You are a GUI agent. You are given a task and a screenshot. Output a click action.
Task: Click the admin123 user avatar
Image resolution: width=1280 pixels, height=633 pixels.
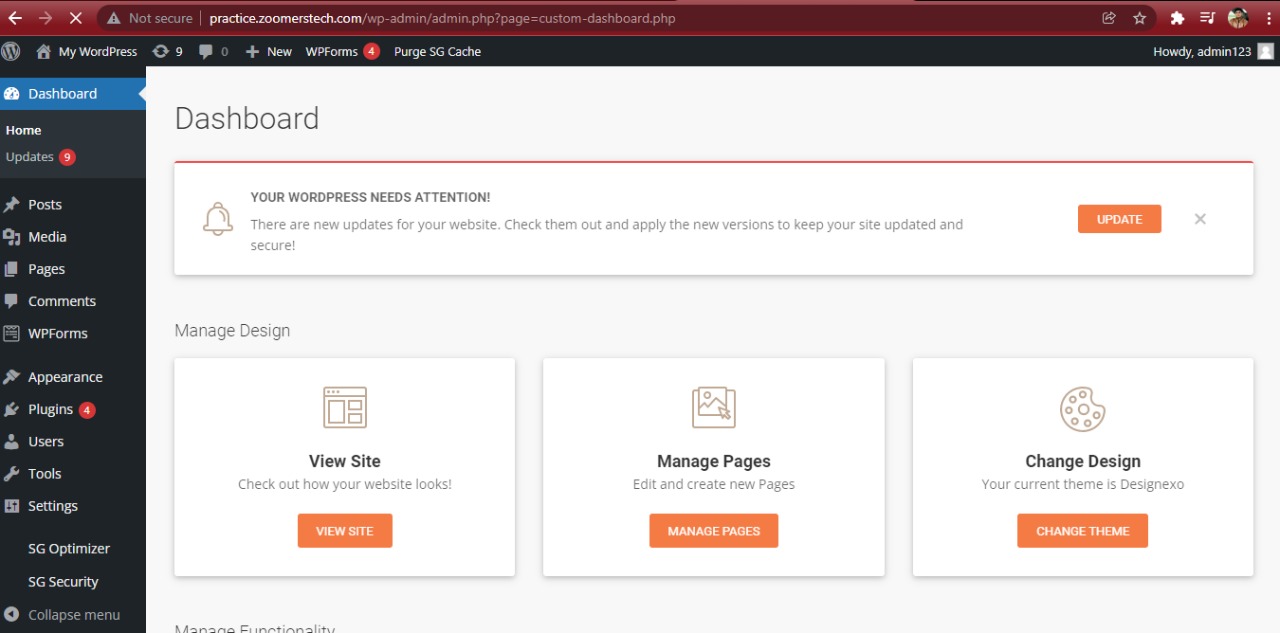pyautogui.click(x=1266, y=51)
